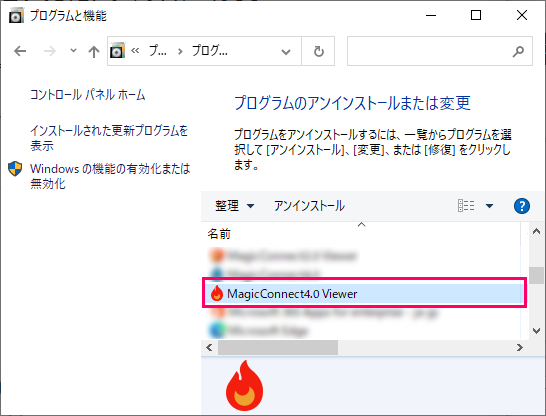
Task: Click the MagicConnect flame icon in list
Action: pos(217,293)
